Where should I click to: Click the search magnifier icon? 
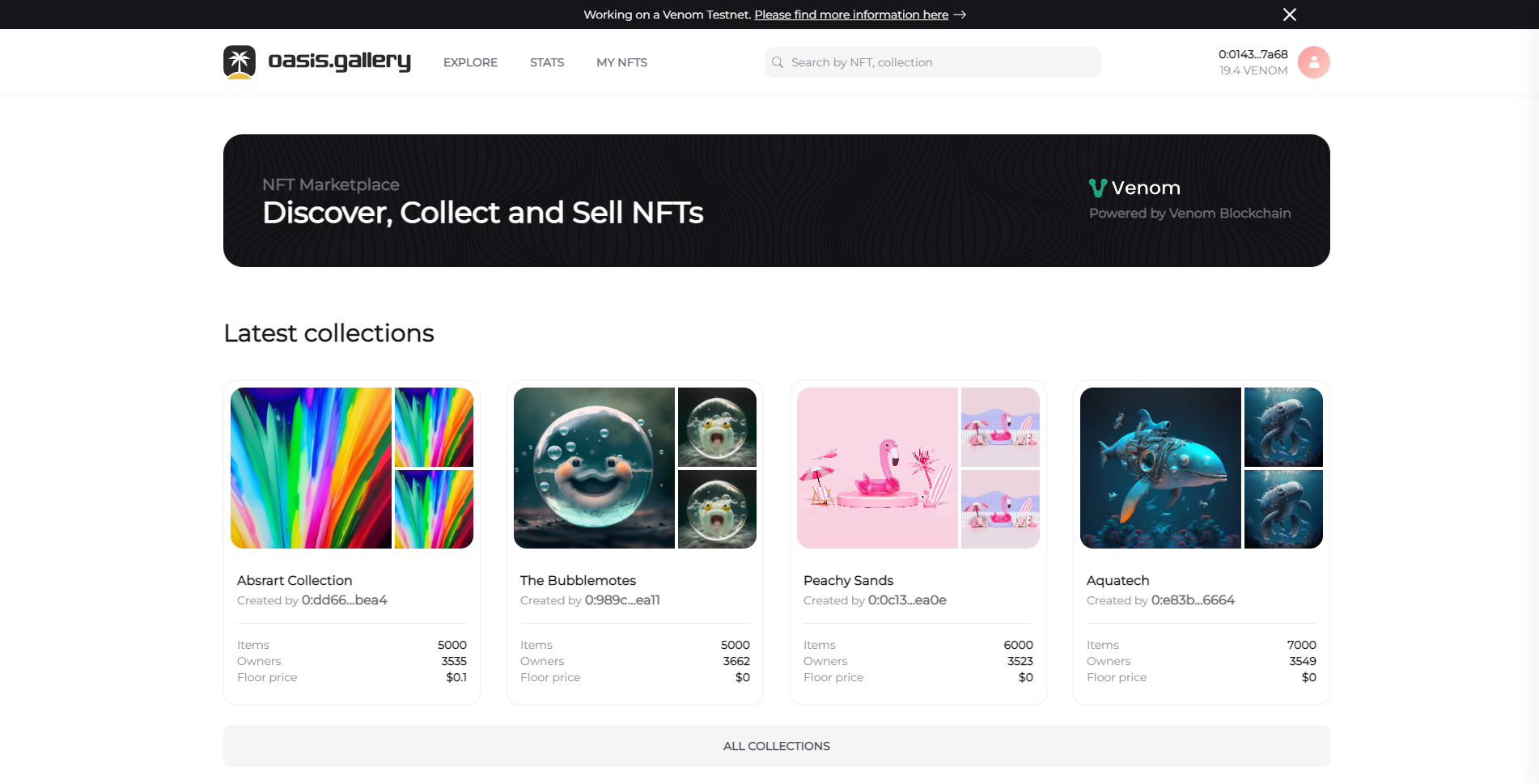click(778, 62)
